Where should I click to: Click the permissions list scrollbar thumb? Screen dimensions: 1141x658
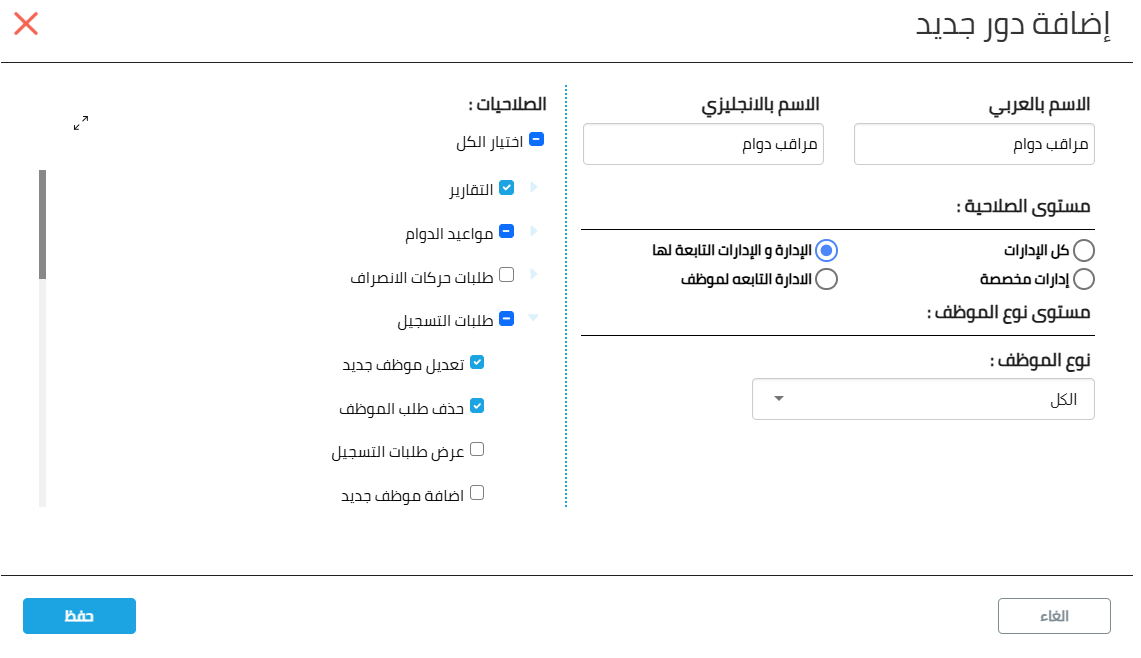click(x=42, y=224)
